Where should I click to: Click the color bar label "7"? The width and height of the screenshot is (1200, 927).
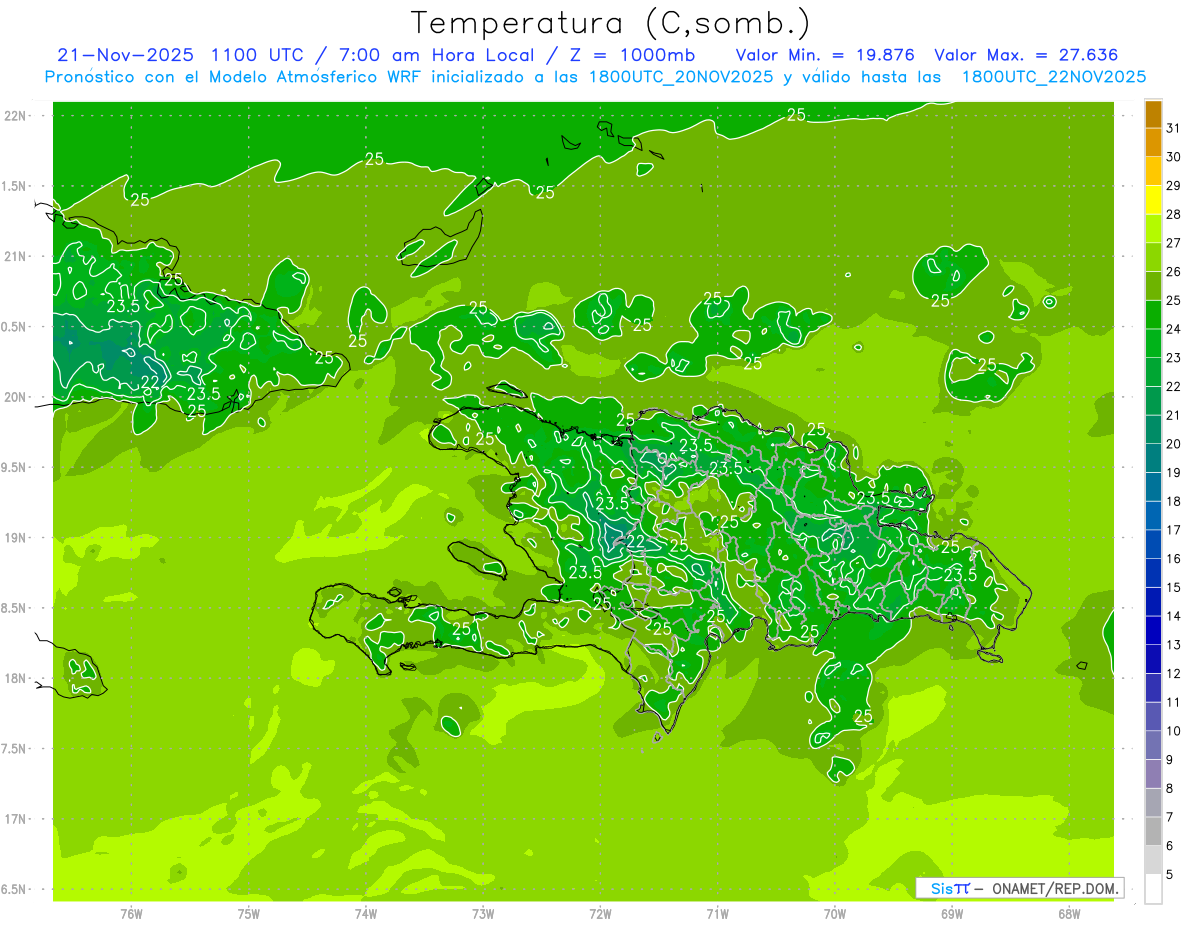[1169, 817]
